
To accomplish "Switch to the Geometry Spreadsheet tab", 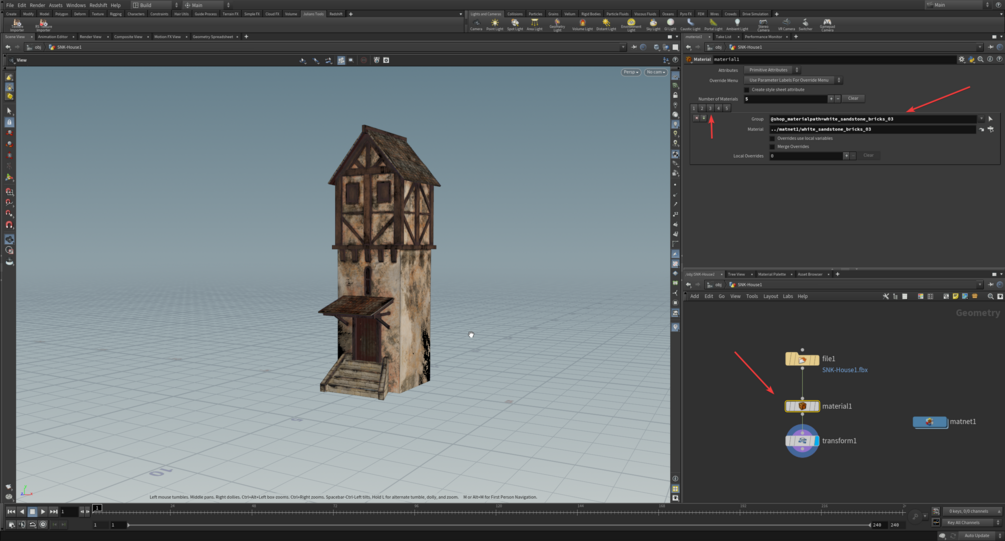I will point(213,37).
